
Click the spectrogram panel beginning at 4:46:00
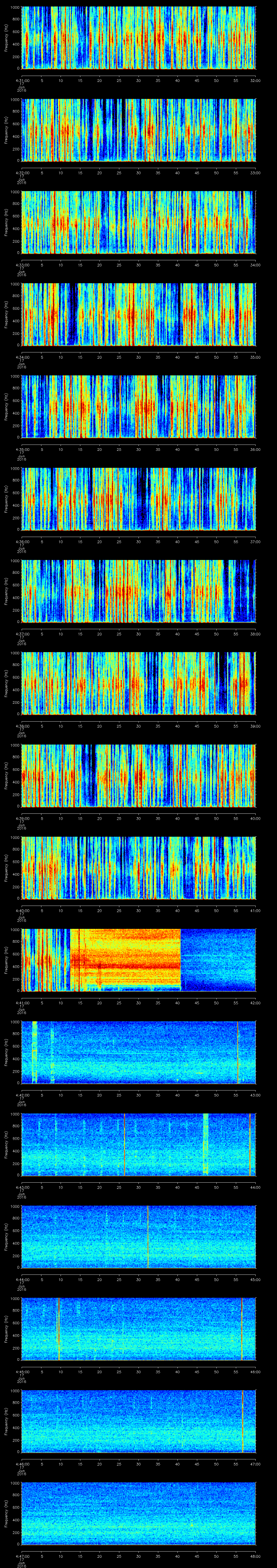tap(139, 1421)
